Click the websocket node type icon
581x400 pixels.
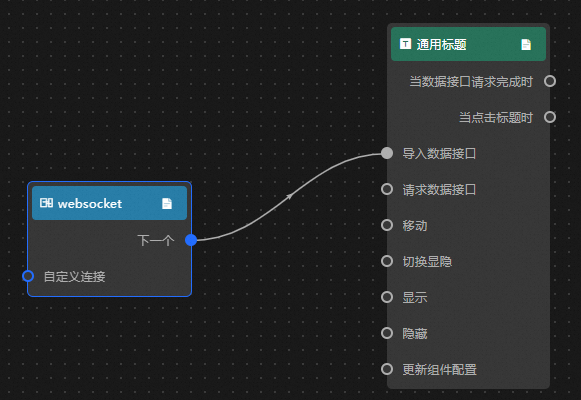46,203
